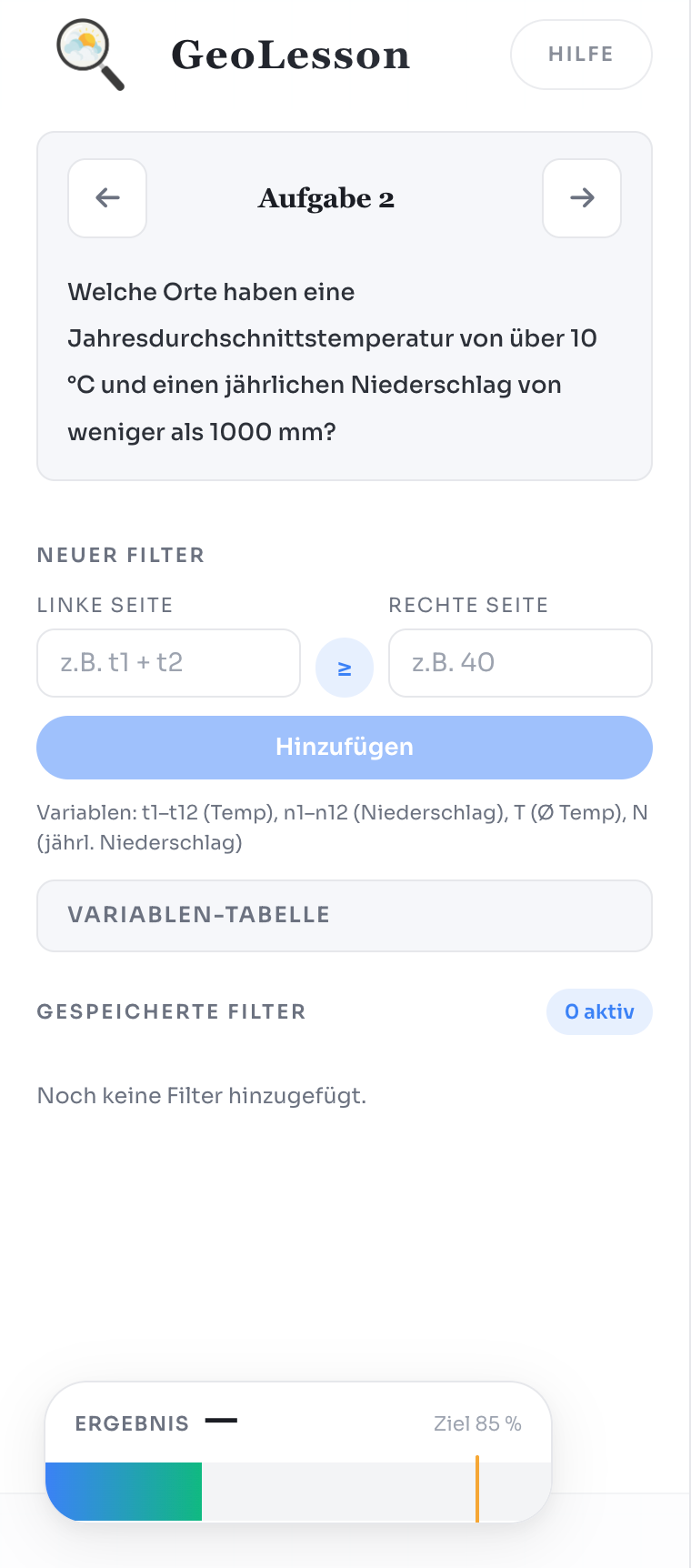The width and height of the screenshot is (691, 1568).
Task: Click the task question text
Action: [x=332, y=361]
